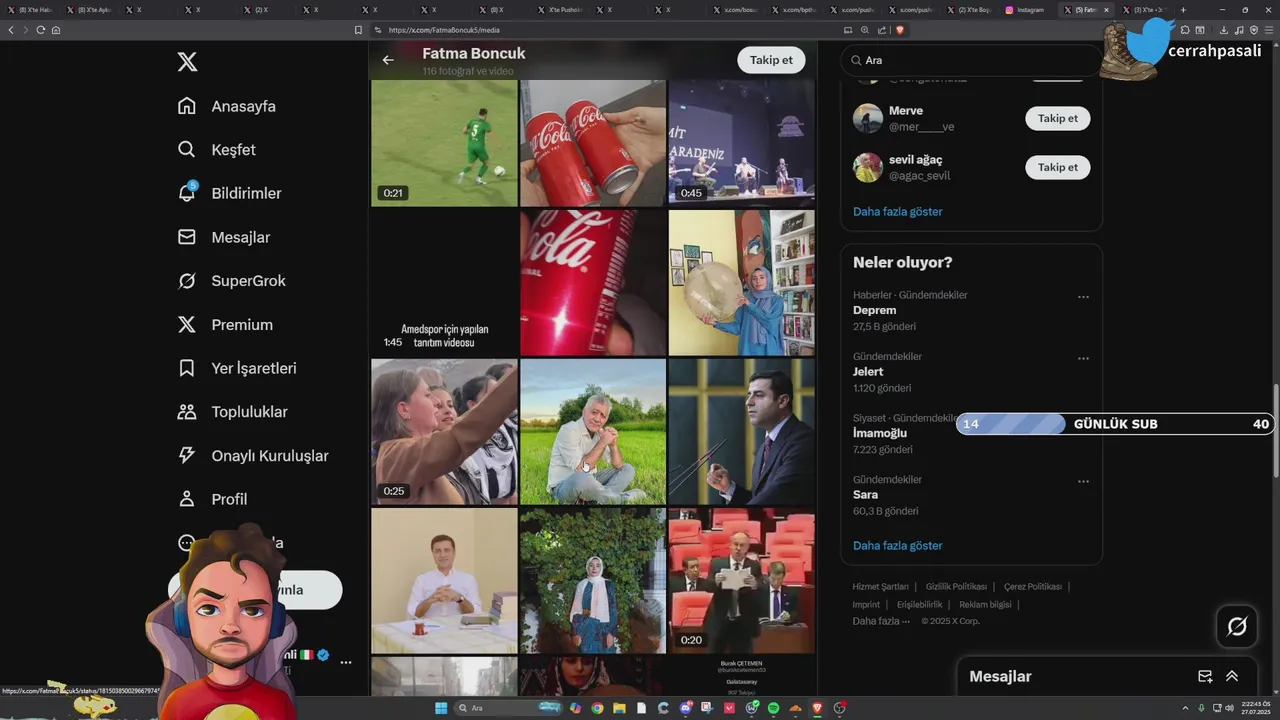1280x720 pixels.
Task: Expand Daha fazla footer links
Action: click(881, 621)
